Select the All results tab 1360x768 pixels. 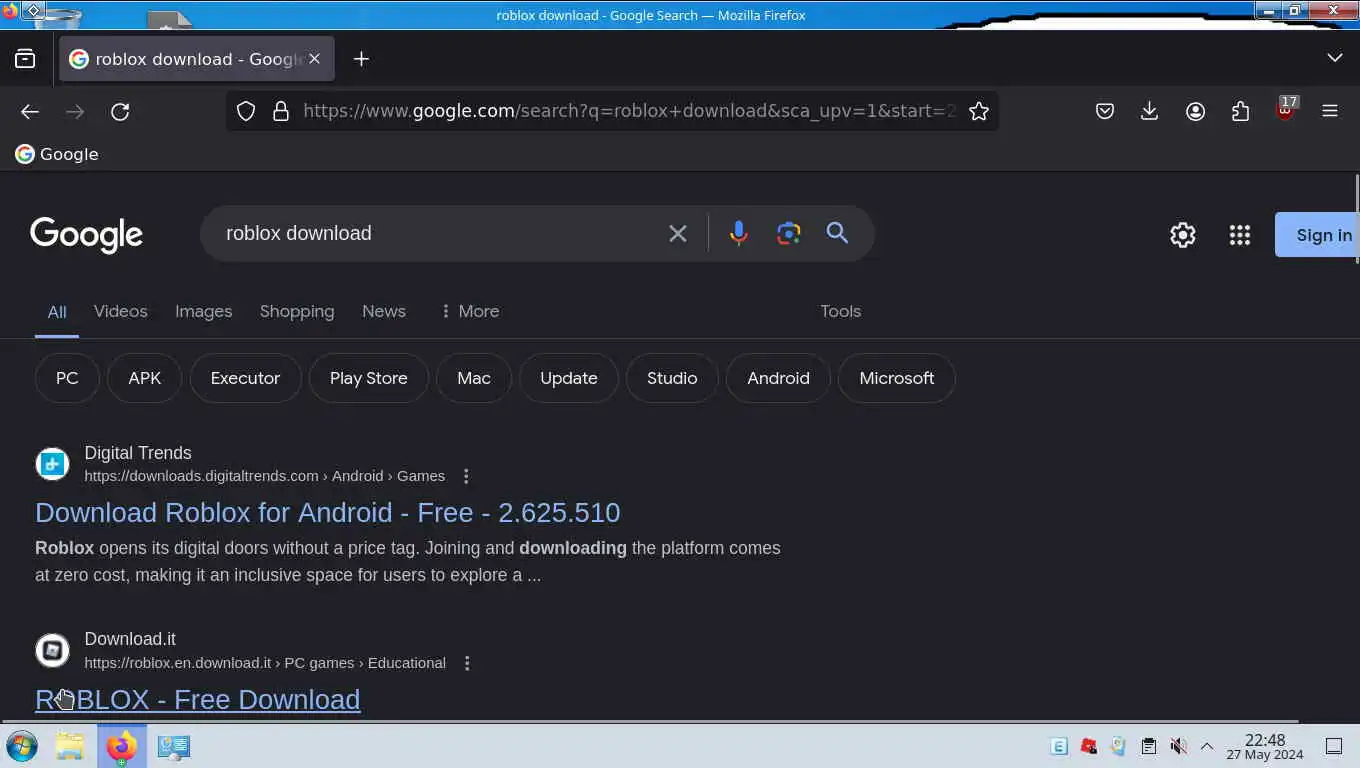click(x=57, y=312)
